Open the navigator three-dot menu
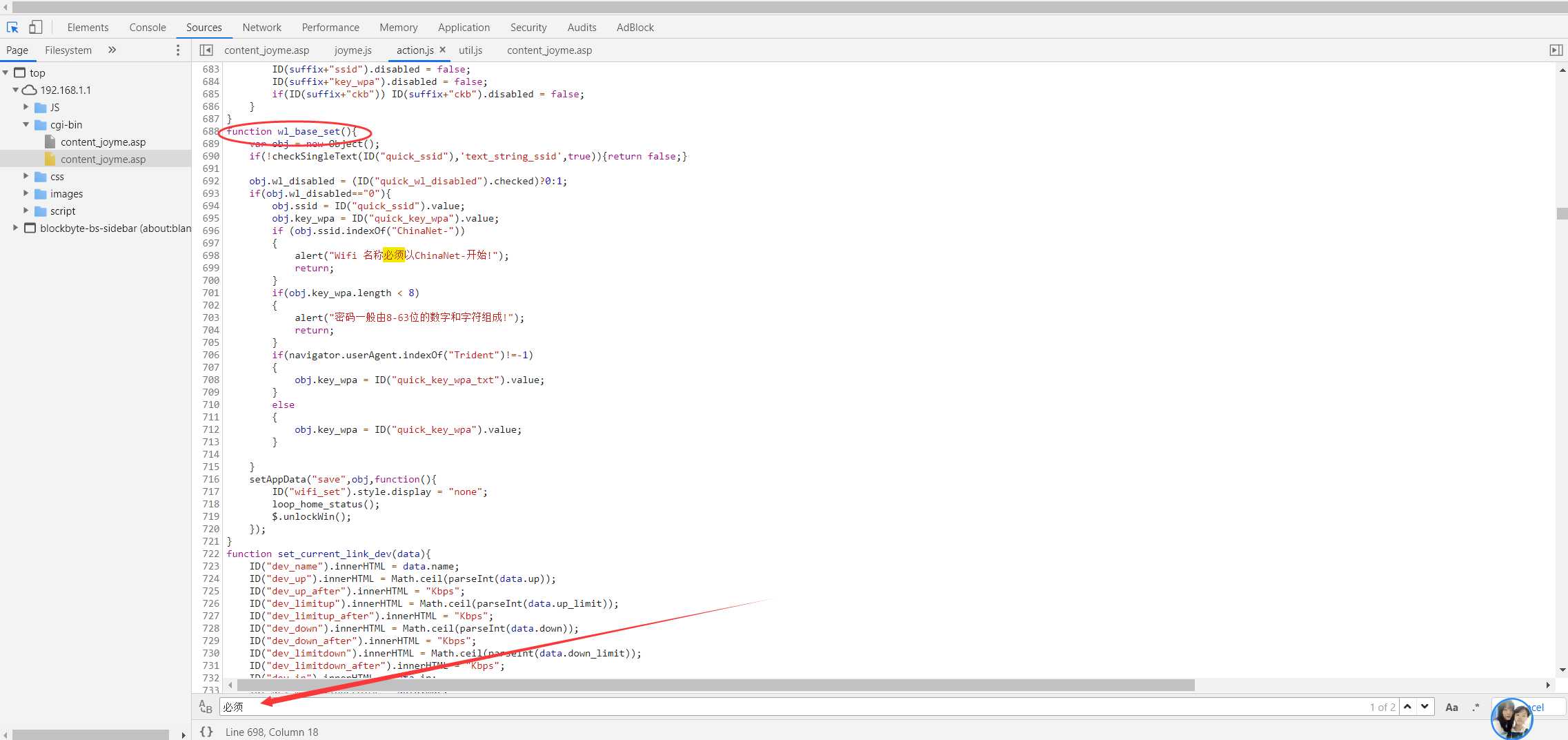Screen dimensions: 1568x740 coord(178,50)
